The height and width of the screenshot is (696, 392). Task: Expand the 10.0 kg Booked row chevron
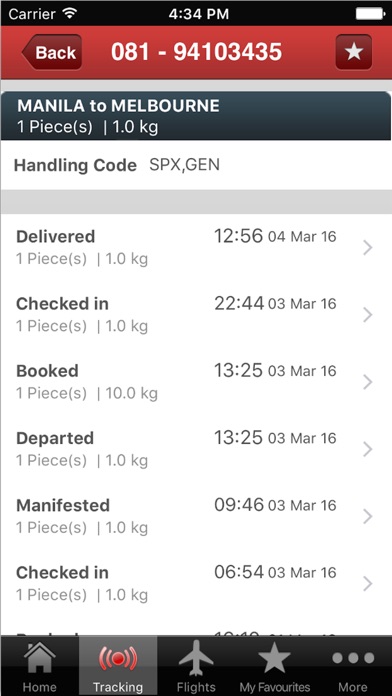pyautogui.click(x=368, y=382)
